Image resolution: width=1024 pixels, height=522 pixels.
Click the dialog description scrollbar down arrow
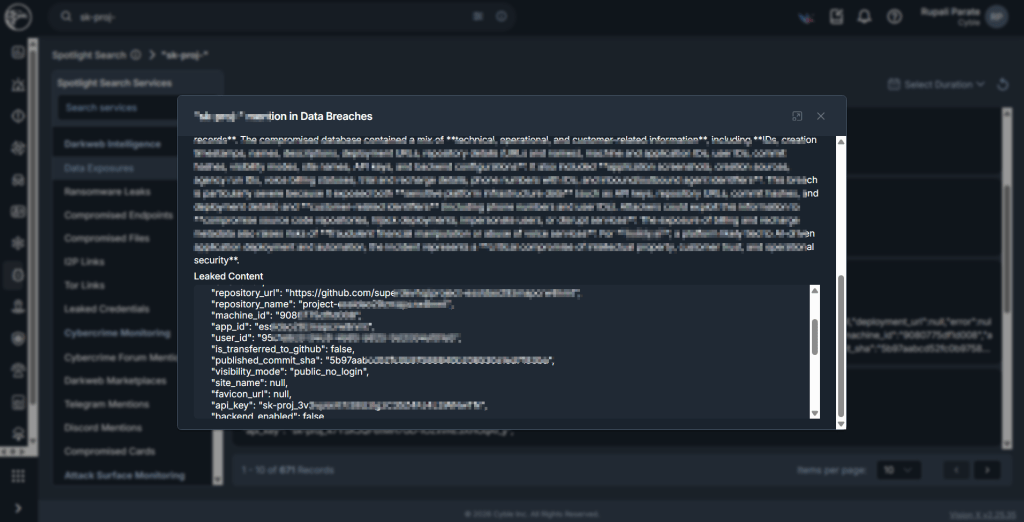click(x=841, y=424)
